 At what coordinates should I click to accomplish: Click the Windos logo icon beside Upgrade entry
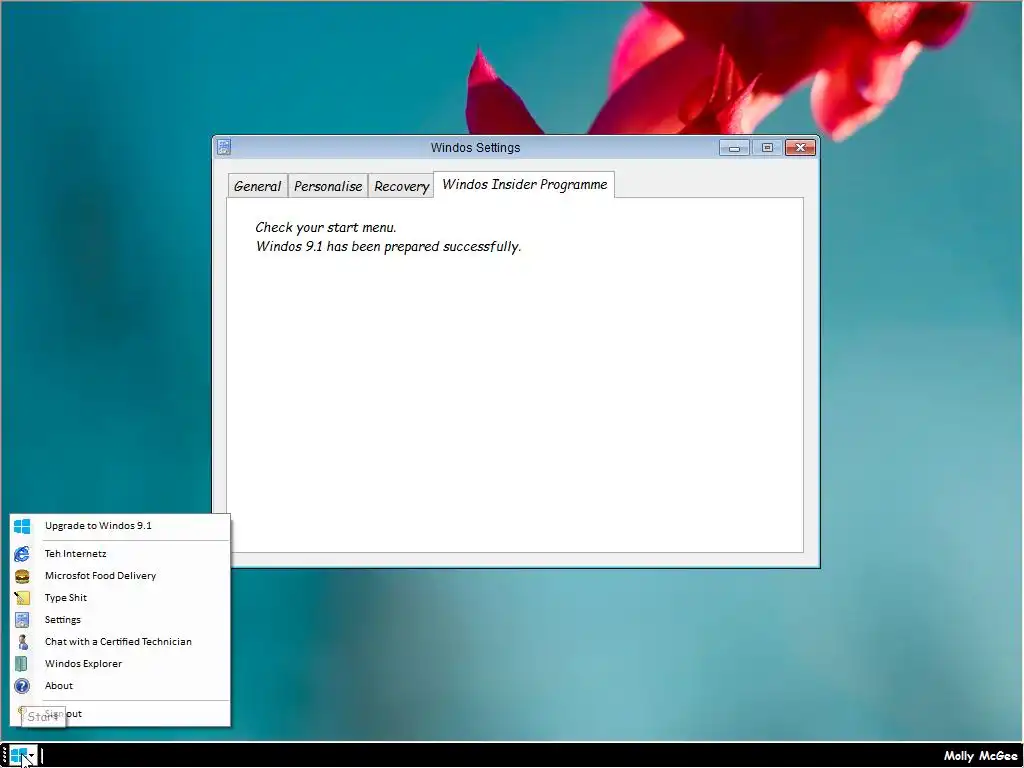click(x=22, y=526)
